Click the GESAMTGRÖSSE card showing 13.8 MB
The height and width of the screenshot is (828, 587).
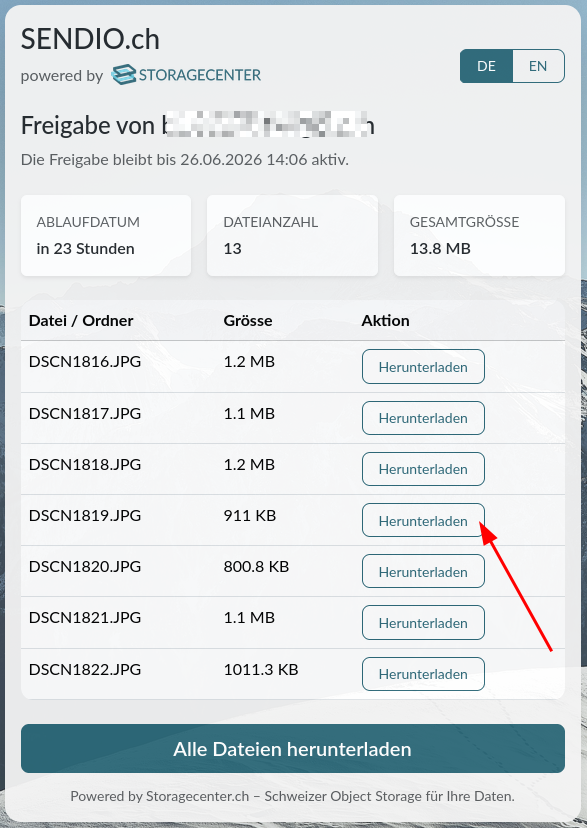pos(479,236)
